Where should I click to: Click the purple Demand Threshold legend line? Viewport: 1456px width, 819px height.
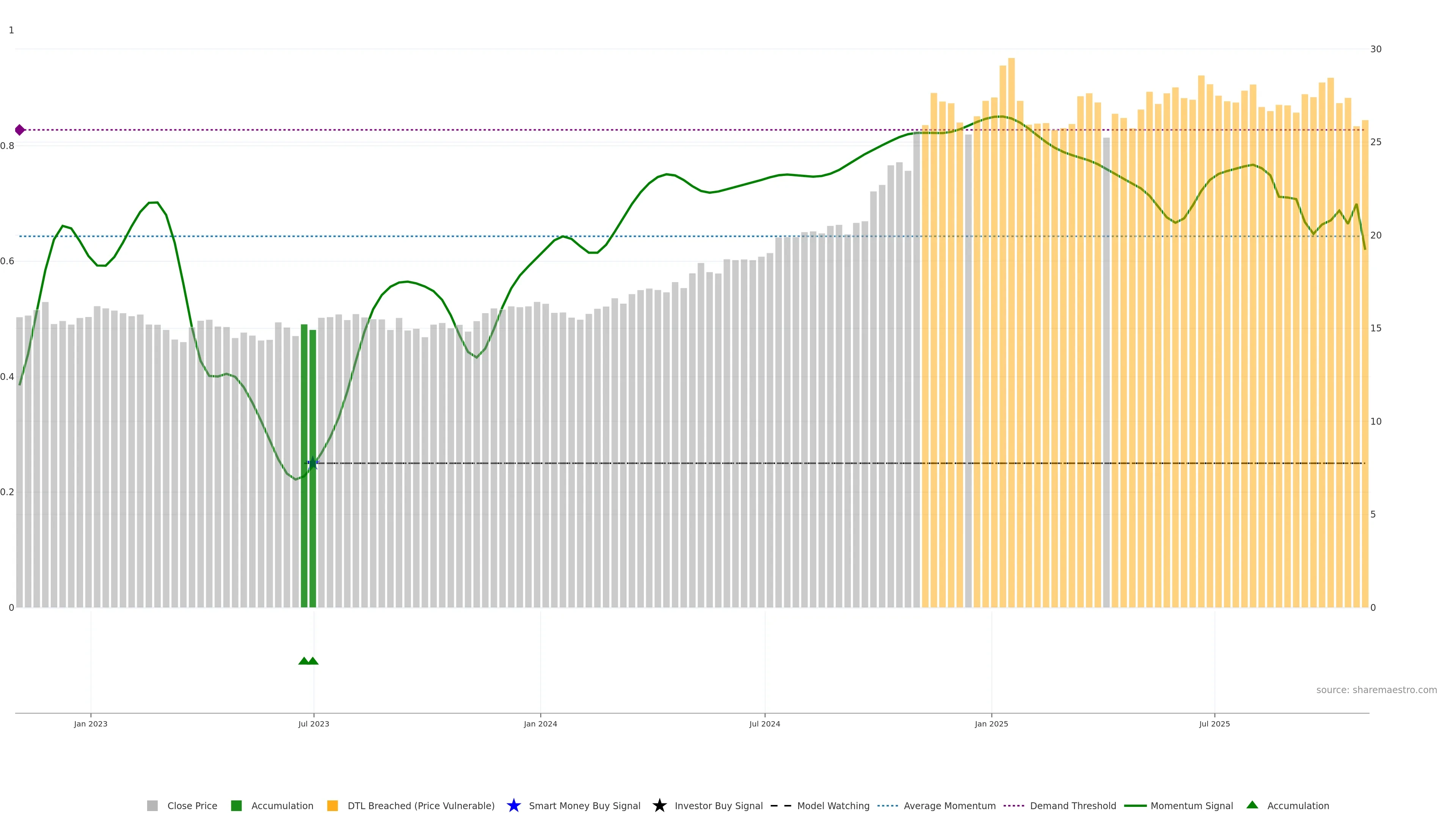point(1014,805)
